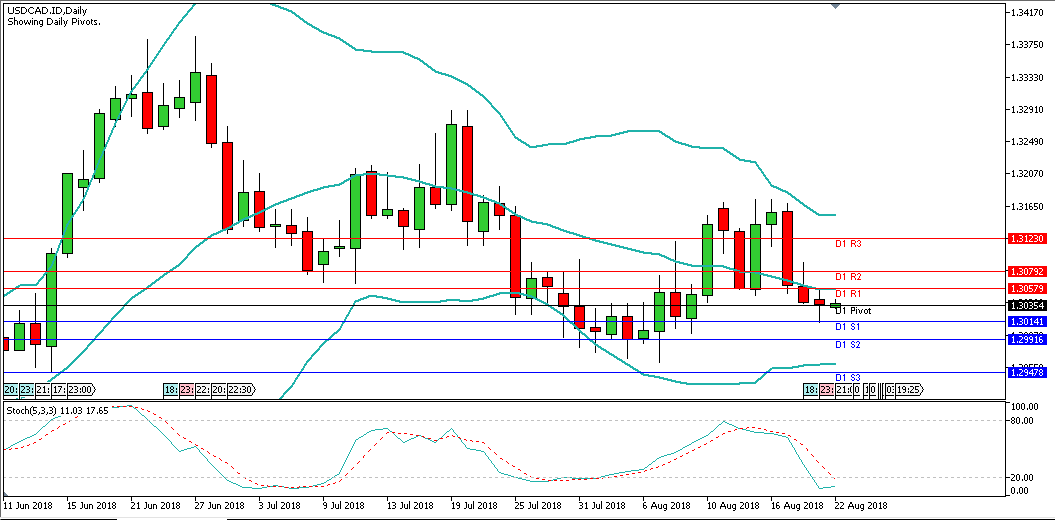This screenshot has width=1055, height=520.
Task: Click the 23:00 event marker flag
Action: (80, 389)
